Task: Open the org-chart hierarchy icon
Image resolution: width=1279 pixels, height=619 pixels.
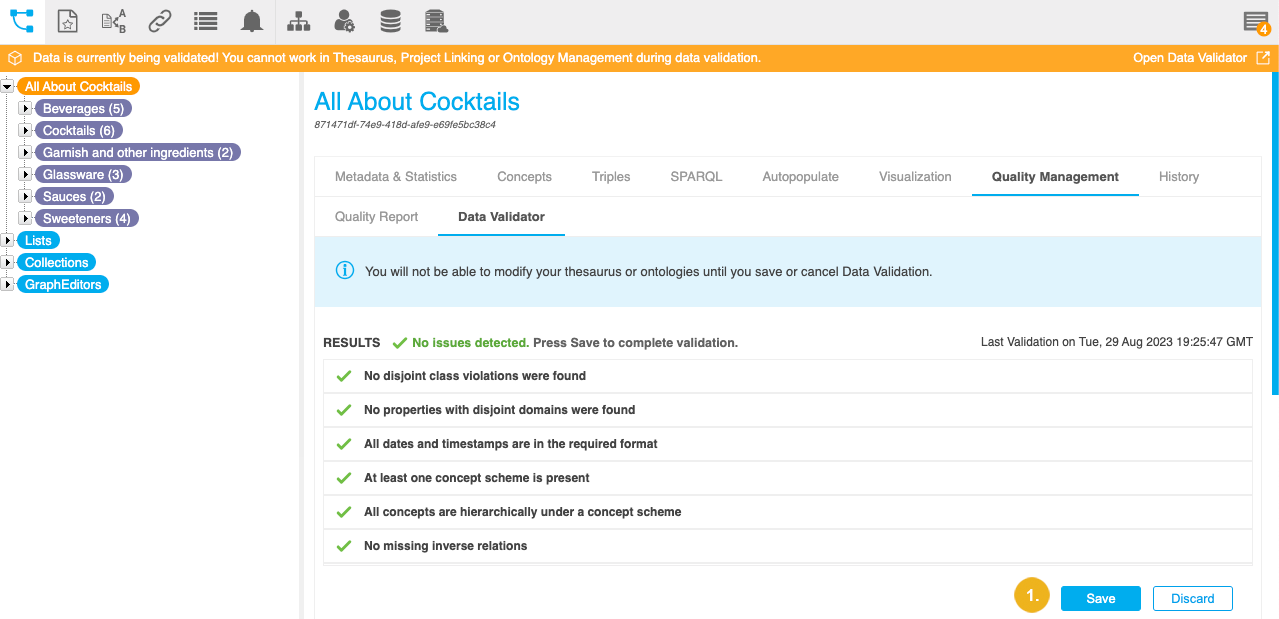Action: (298, 21)
